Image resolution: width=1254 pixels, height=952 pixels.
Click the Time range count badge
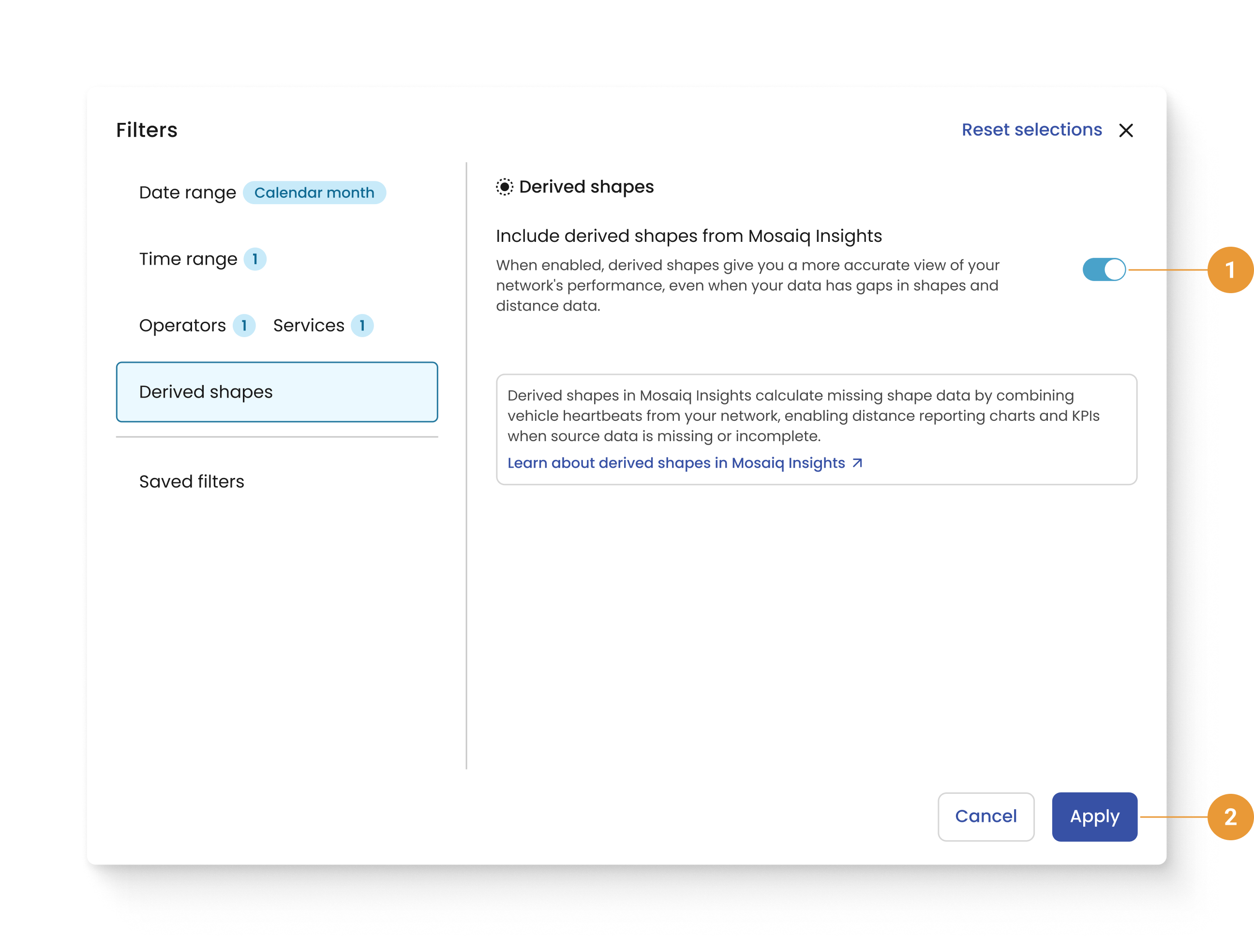(x=255, y=259)
